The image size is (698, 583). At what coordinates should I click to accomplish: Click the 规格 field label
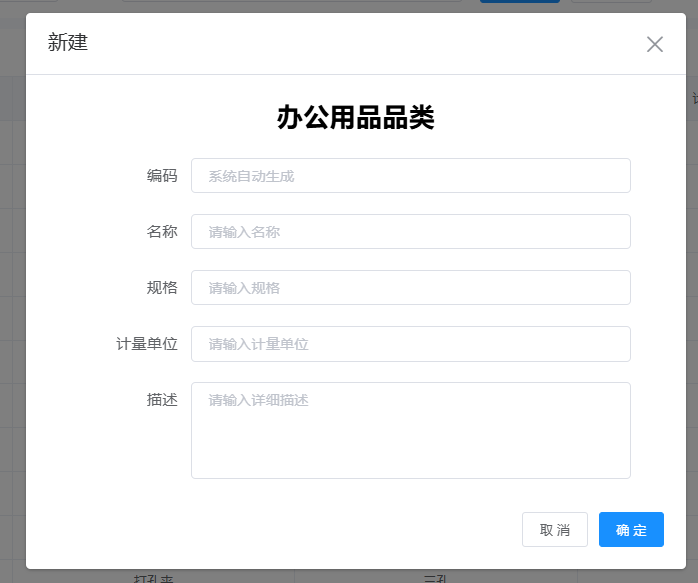tap(162, 288)
